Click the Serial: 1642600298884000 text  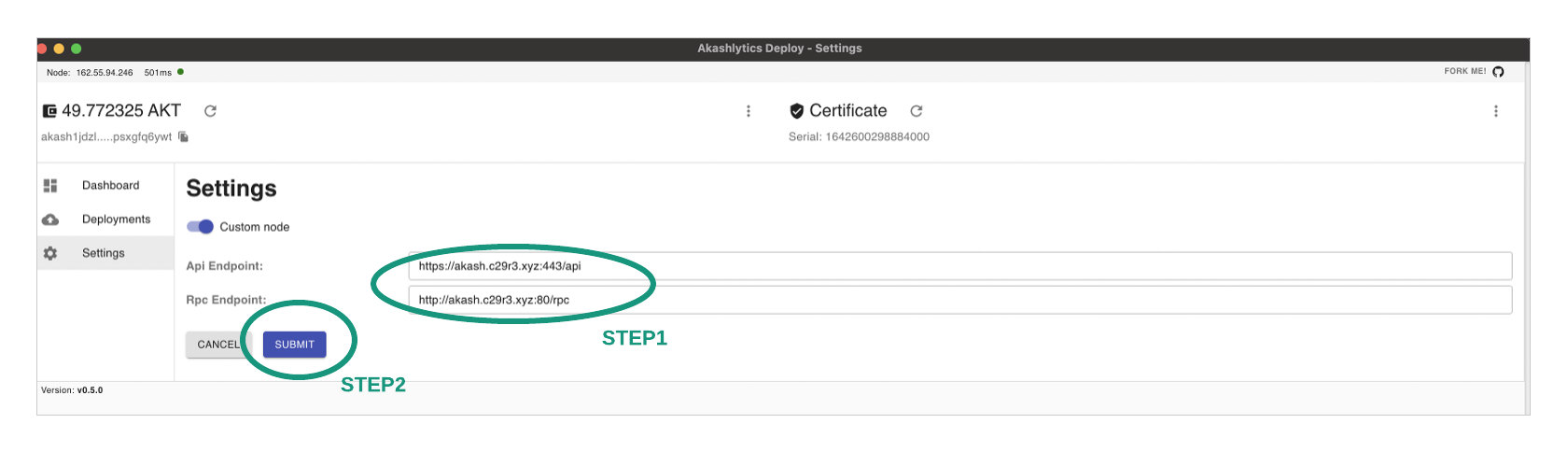(859, 137)
